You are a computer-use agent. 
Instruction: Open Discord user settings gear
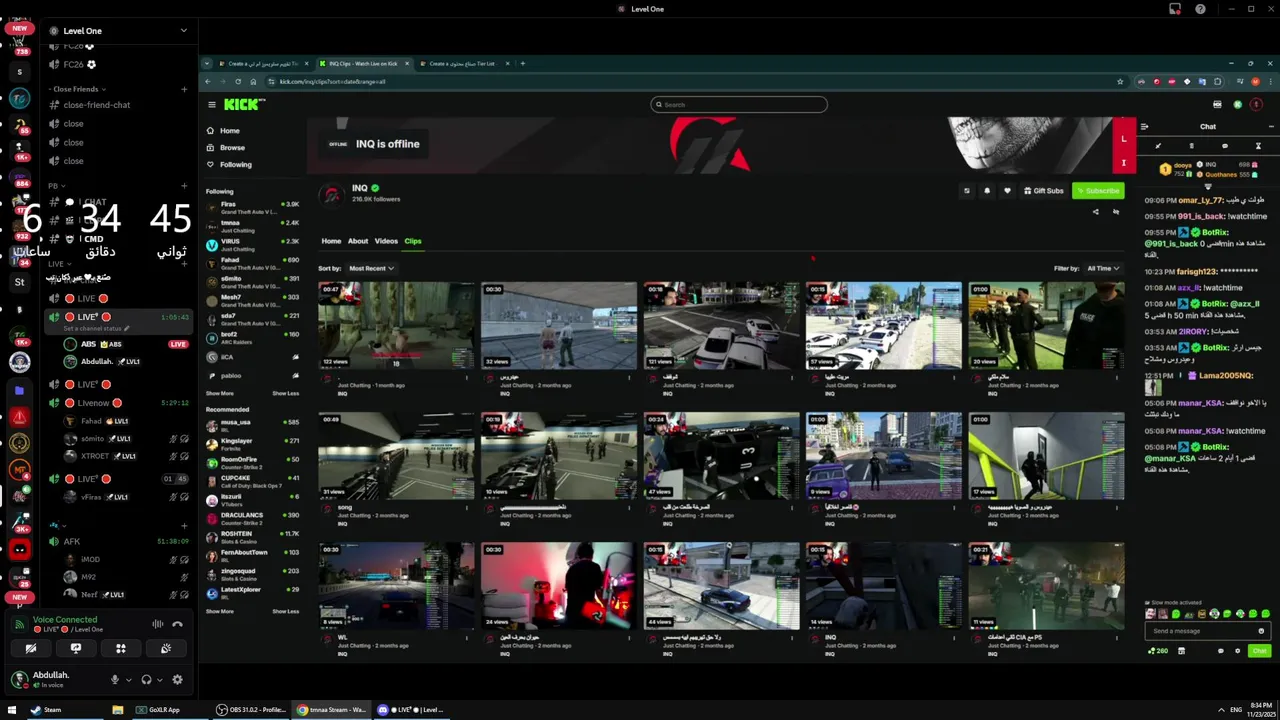(x=177, y=680)
